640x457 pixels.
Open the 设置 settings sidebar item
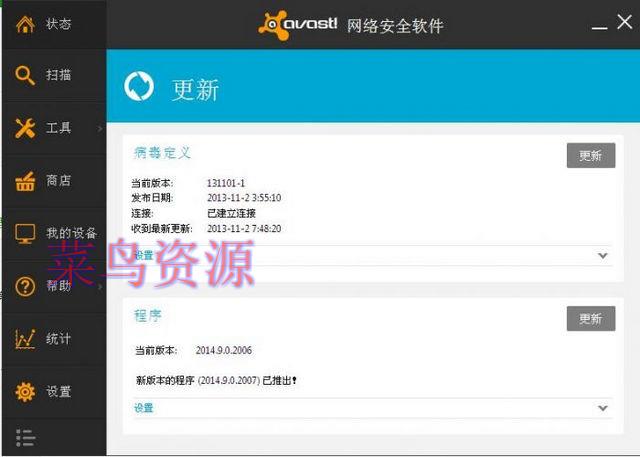(54, 392)
